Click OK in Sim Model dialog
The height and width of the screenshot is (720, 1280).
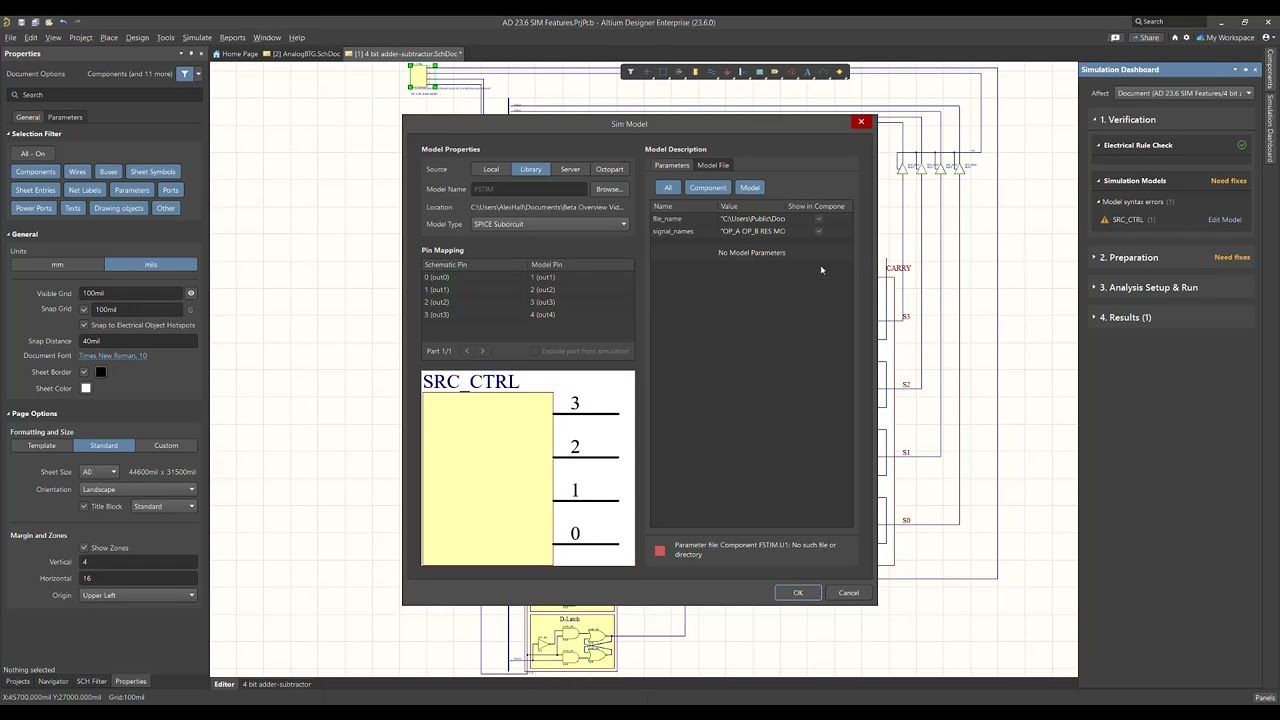pyautogui.click(x=797, y=593)
